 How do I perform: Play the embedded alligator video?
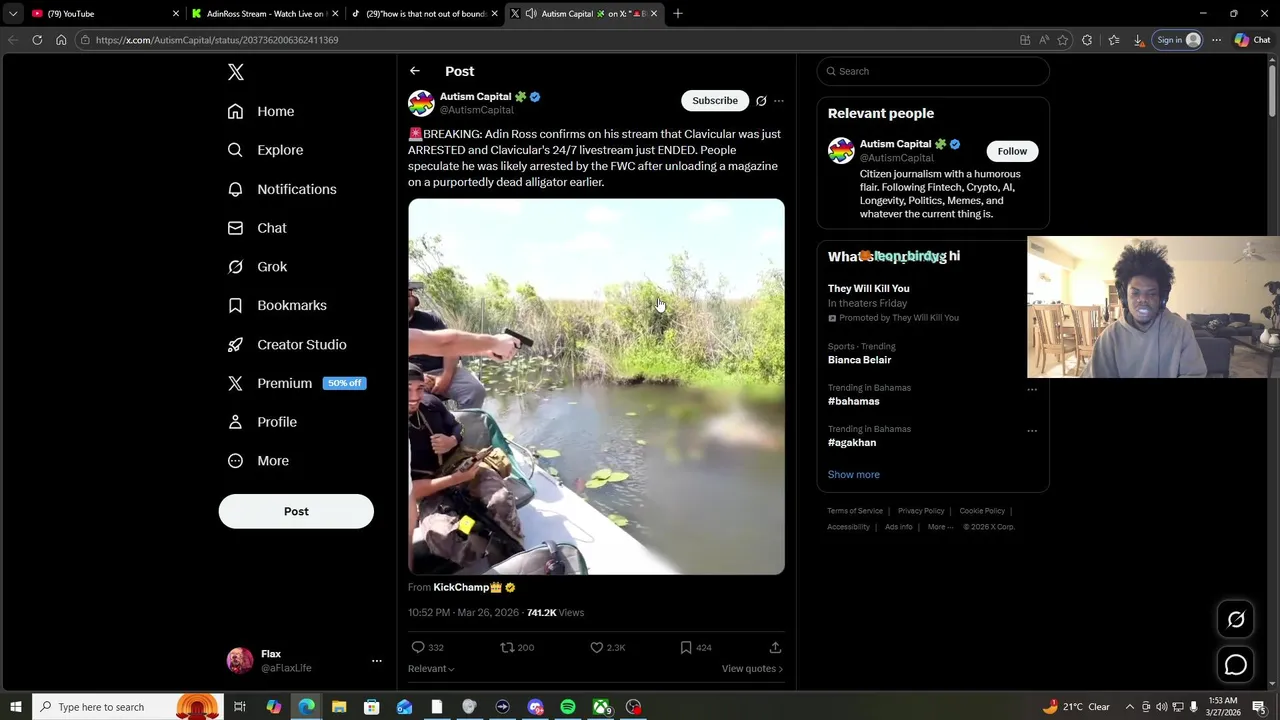click(596, 387)
